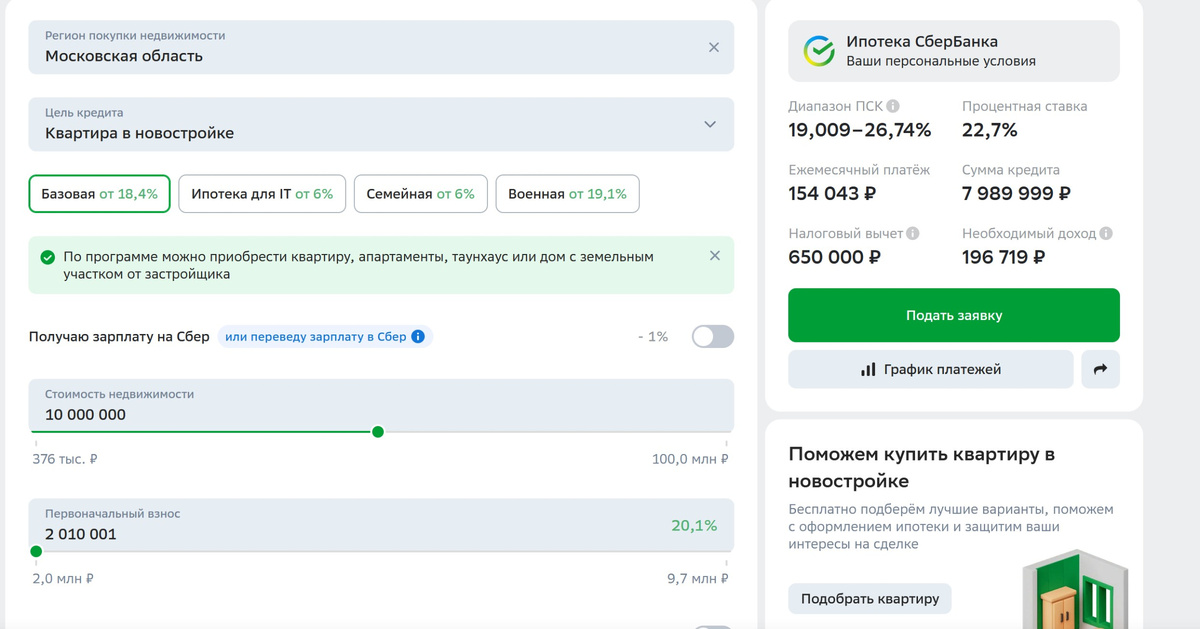Click green checkmark icon in notice
This screenshot has height=629, width=1200.
tap(47, 257)
